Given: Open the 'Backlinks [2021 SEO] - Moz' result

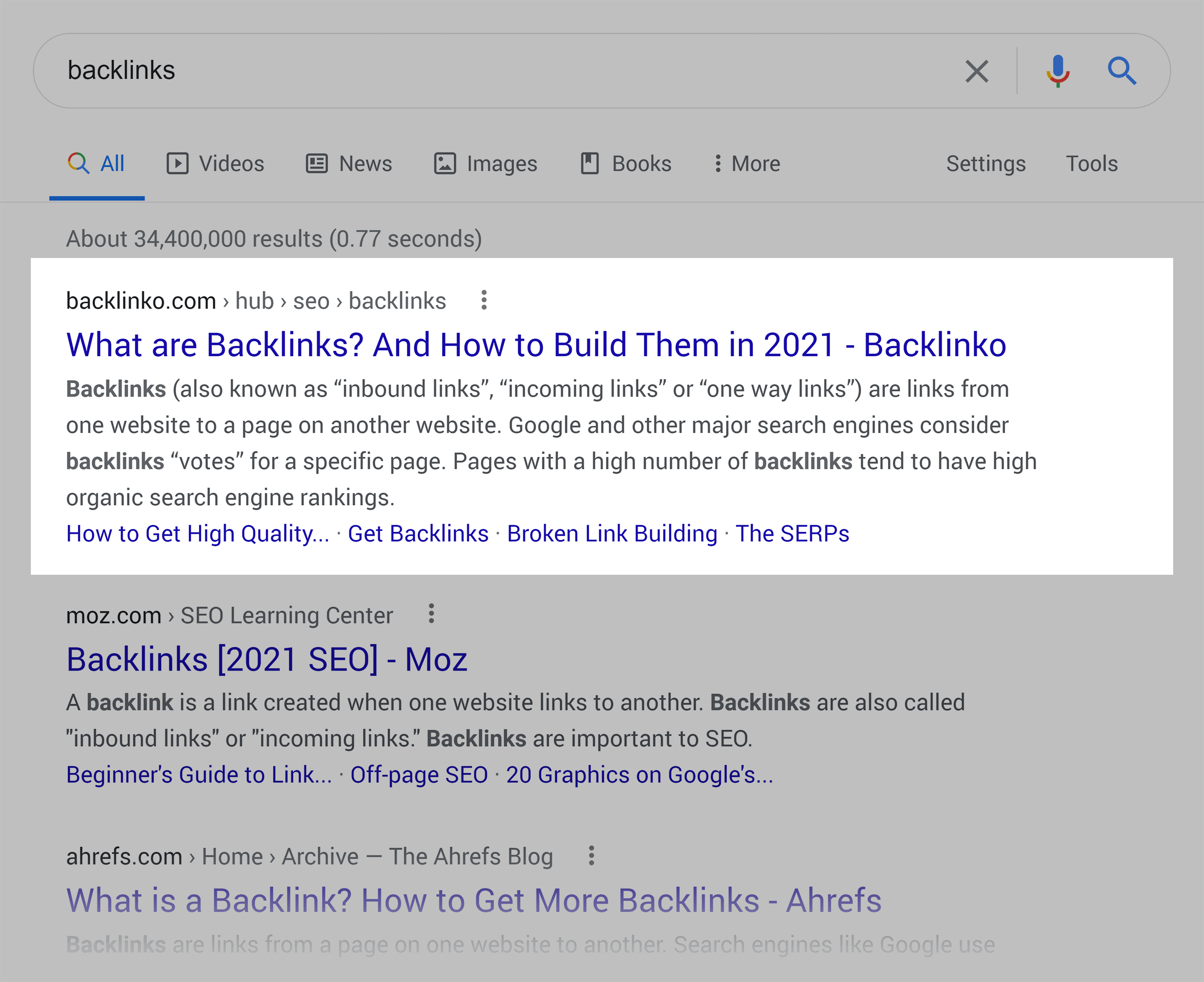Looking at the screenshot, I should [267, 659].
